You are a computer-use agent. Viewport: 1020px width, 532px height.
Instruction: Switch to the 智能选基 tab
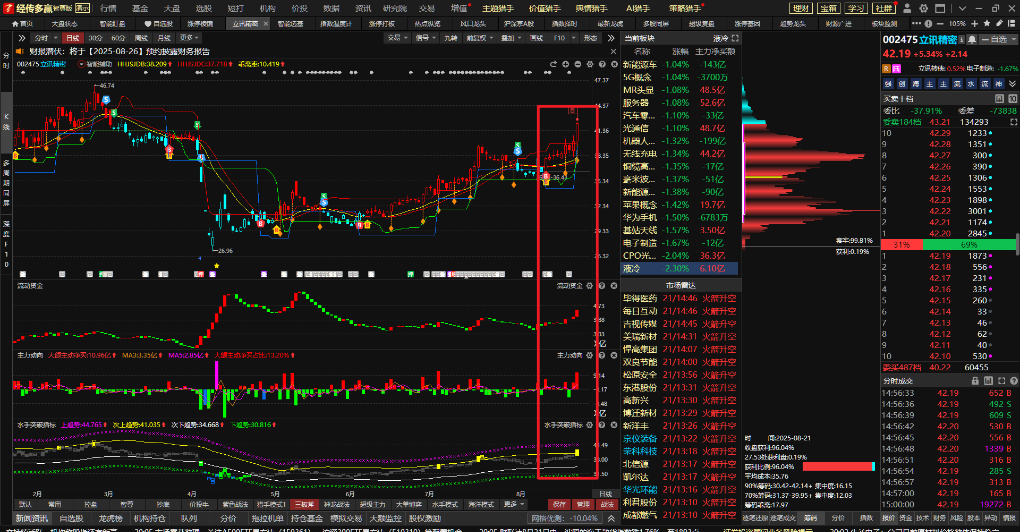pos(291,23)
